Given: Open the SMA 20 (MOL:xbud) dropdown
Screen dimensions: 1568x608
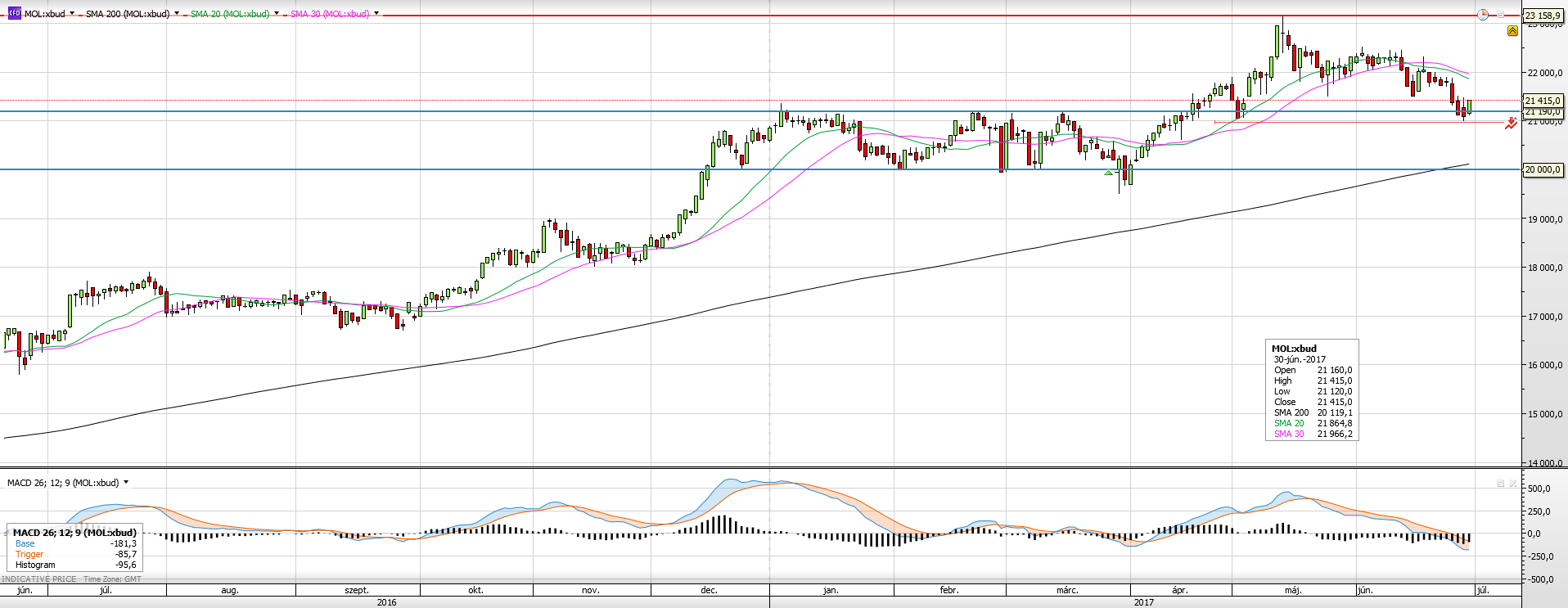Looking at the screenshot, I should pos(277,14).
